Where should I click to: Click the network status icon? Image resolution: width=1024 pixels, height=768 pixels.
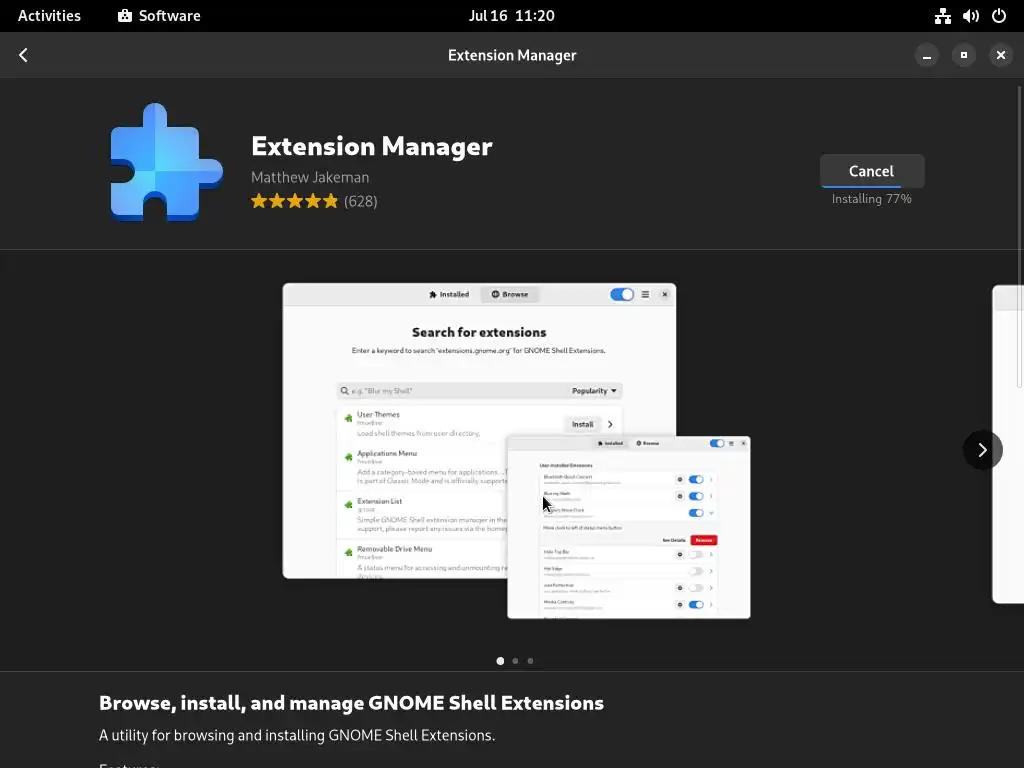[942, 16]
